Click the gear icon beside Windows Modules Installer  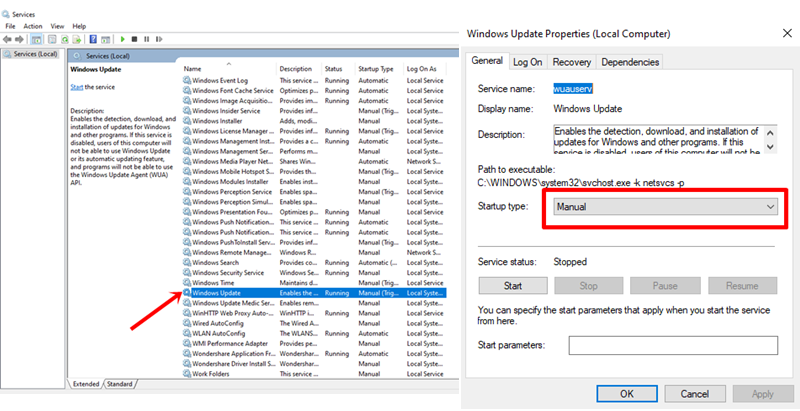(187, 182)
